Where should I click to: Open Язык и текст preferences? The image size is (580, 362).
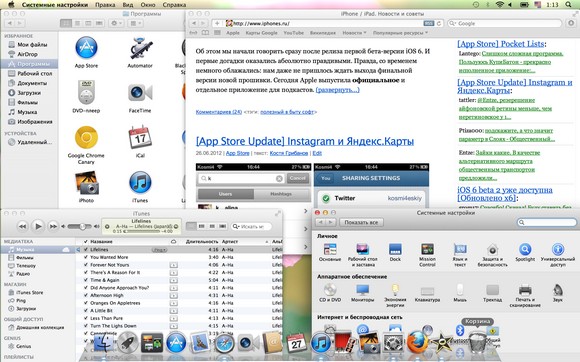[x=460, y=249]
